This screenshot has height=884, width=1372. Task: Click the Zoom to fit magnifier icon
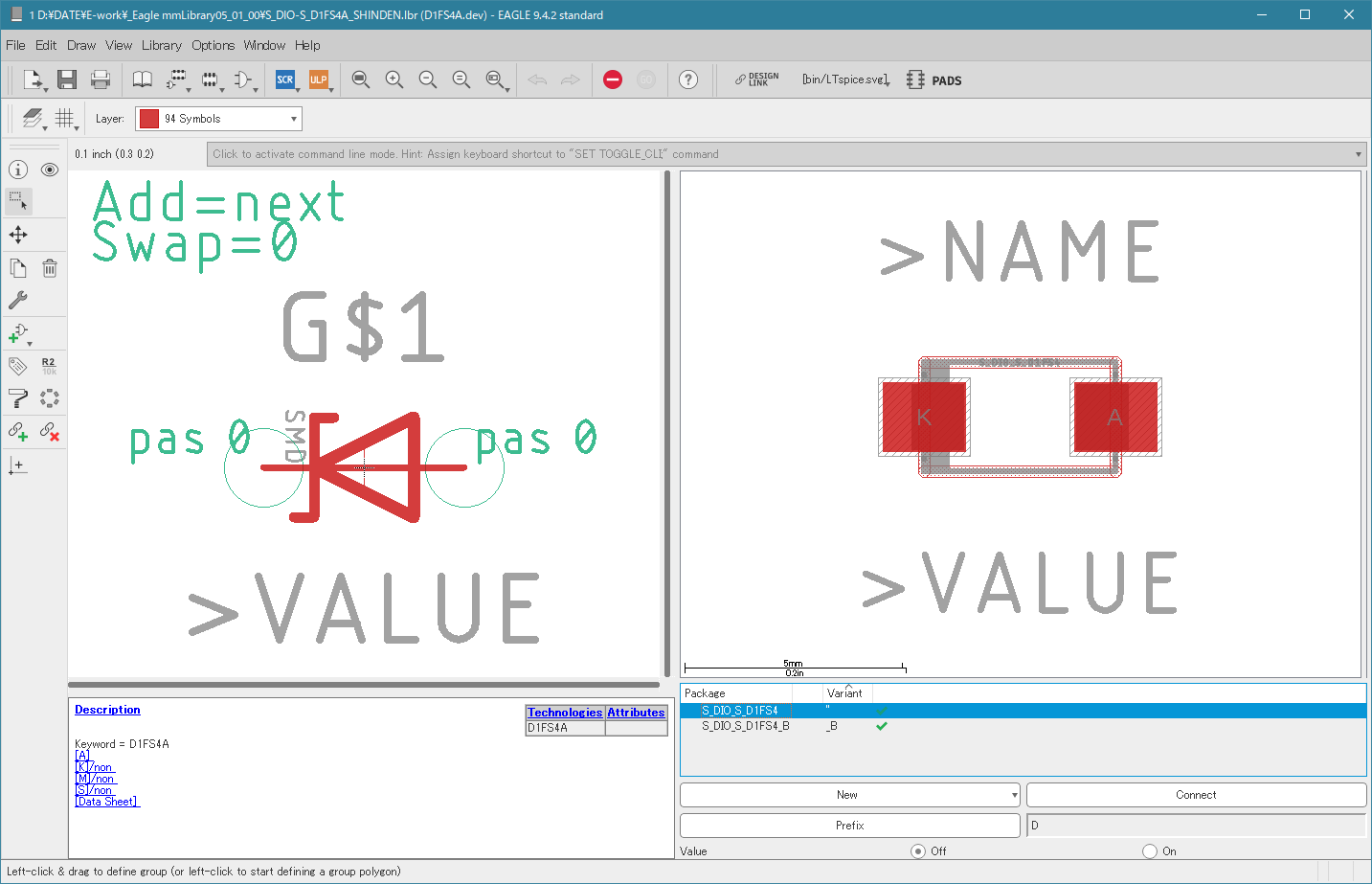(x=361, y=79)
